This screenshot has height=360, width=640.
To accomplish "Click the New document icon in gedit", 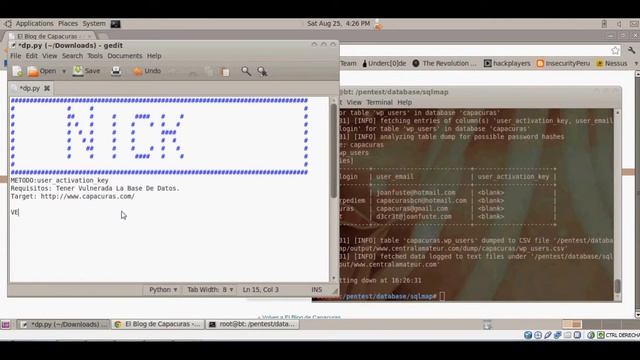I will 18,71.
